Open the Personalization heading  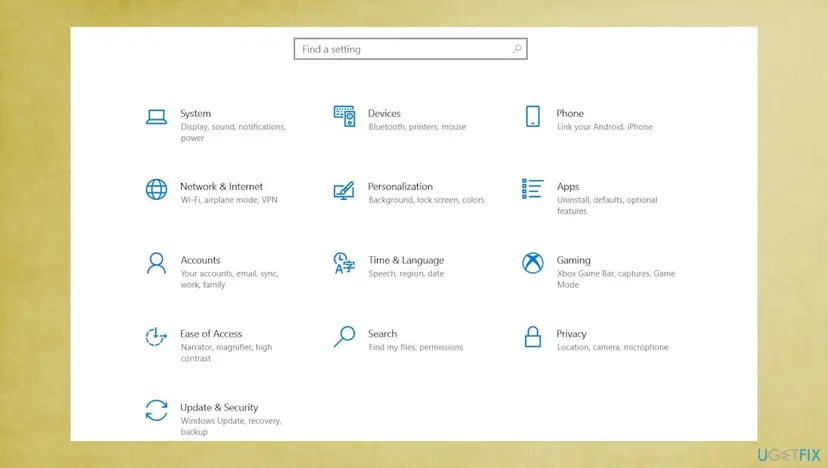400,186
